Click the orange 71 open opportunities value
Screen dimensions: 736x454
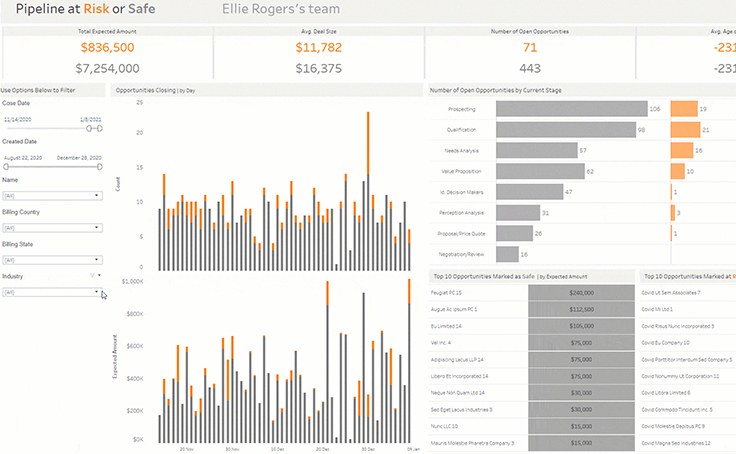pyautogui.click(x=530, y=48)
